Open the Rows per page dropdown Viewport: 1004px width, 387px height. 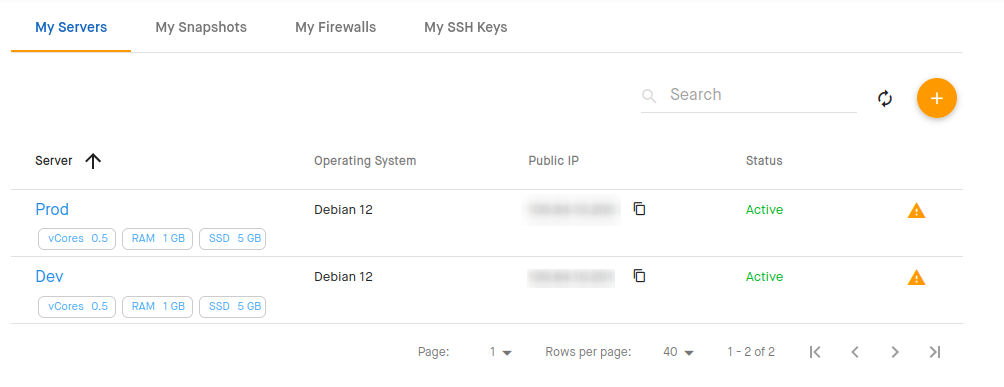pyautogui.click(x=679, y=352)
